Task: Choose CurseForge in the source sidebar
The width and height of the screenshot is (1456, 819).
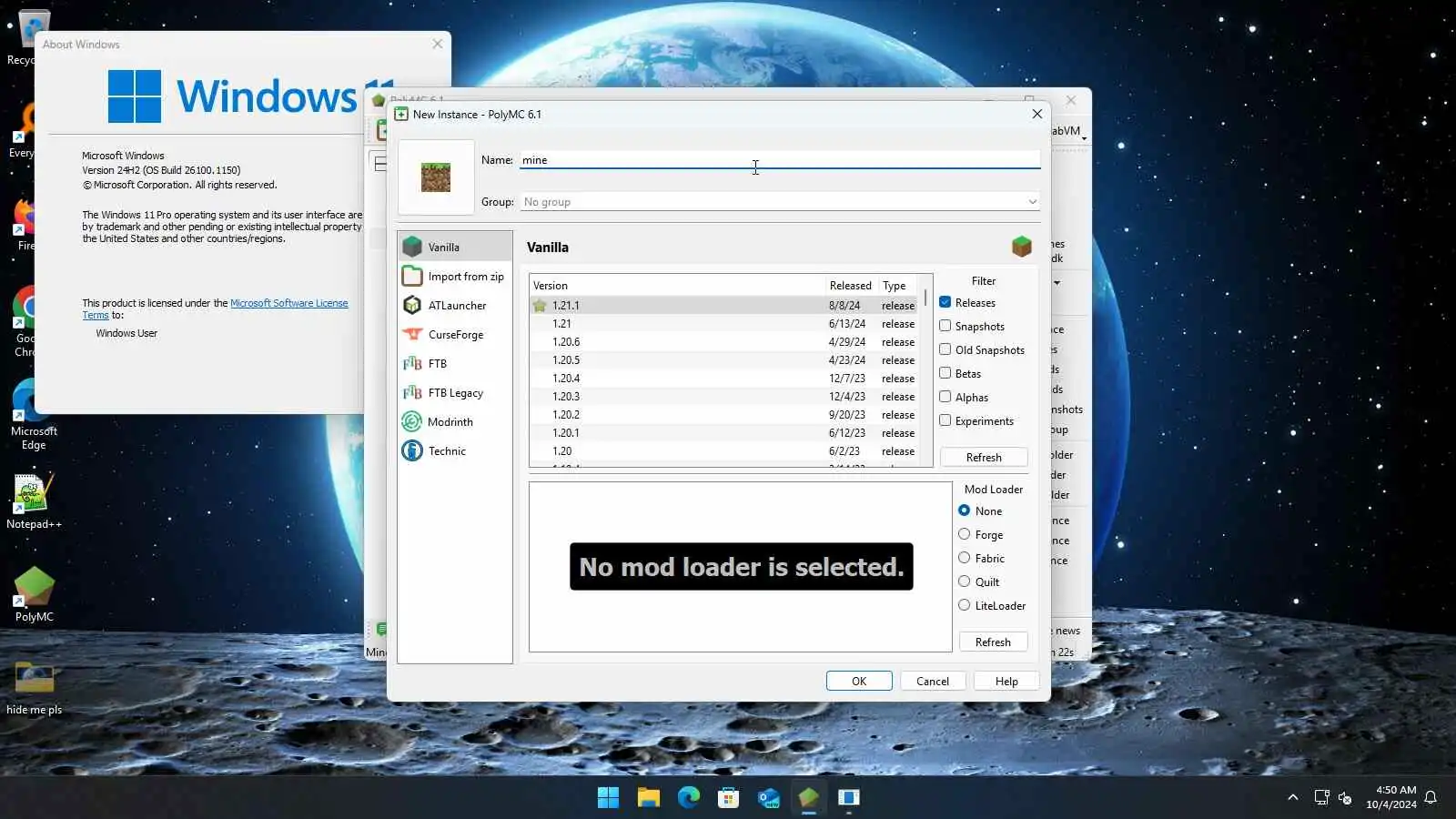Action: tap(455, 334)
